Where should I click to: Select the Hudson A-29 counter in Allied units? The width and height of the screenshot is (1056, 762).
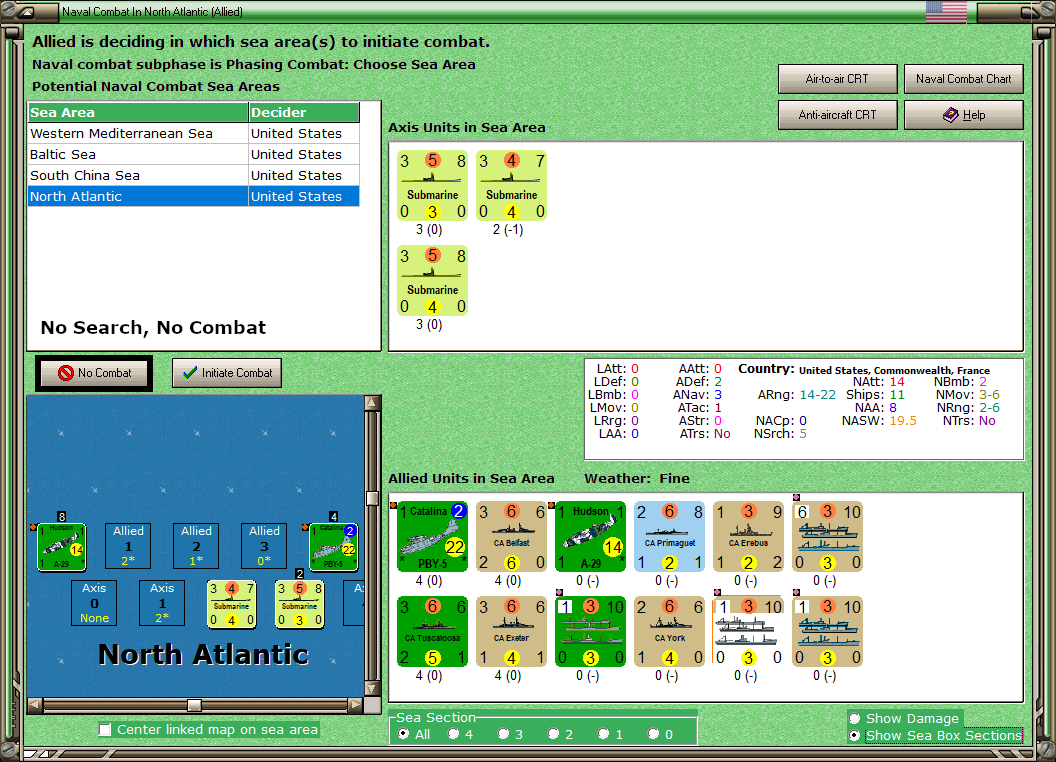click(x=591, y=536)
